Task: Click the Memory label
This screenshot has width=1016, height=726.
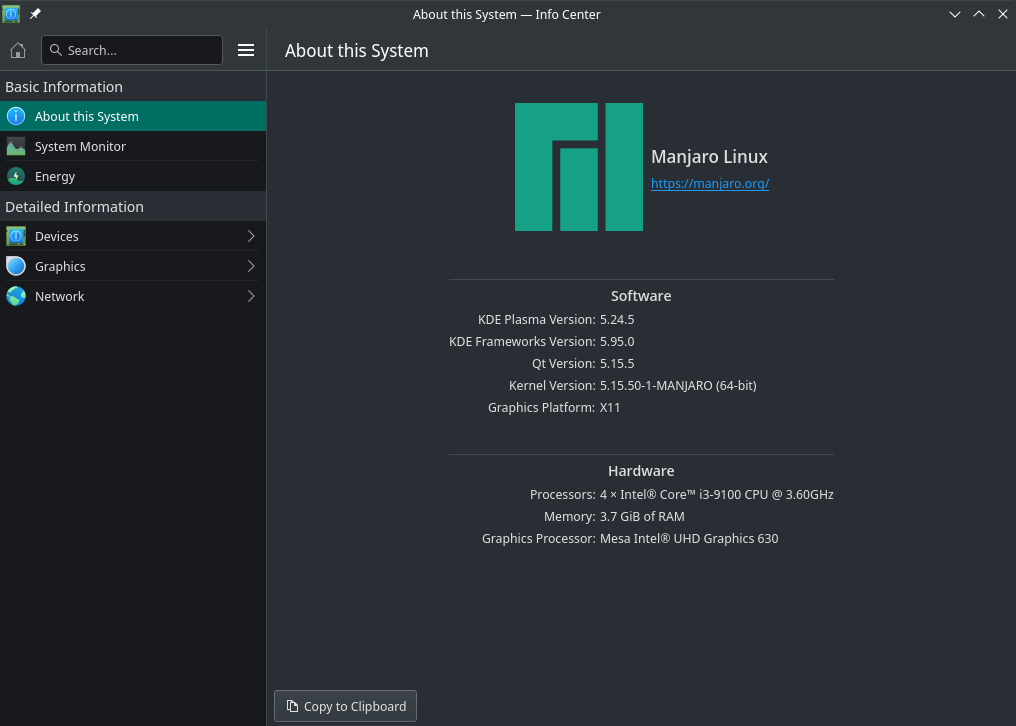Action: pyautogui.click(x=570, y=517)
